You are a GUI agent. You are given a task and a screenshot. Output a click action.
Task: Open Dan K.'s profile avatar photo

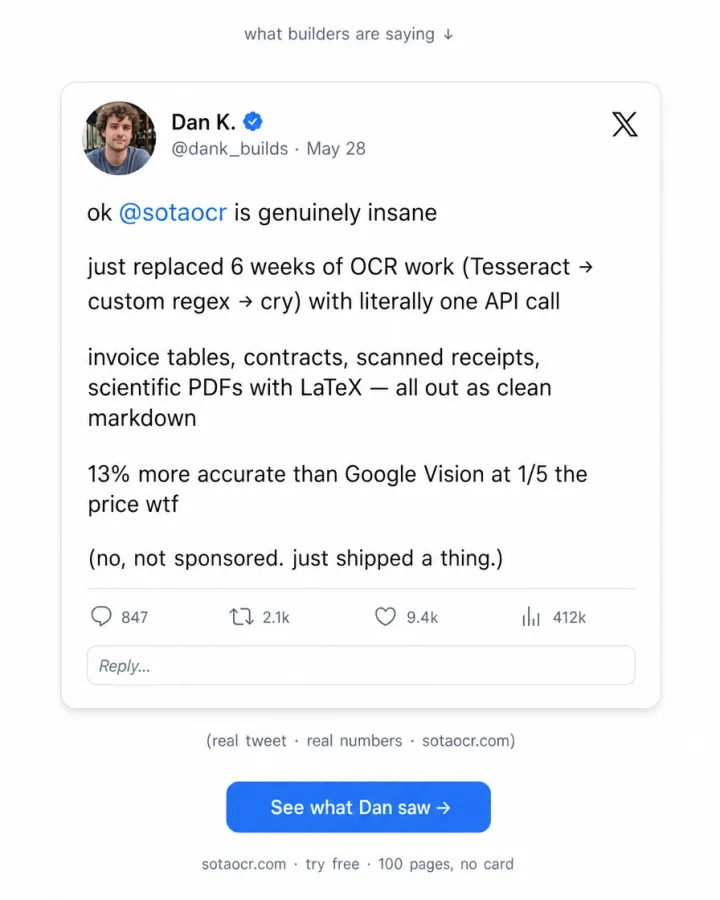pos(119,138)
